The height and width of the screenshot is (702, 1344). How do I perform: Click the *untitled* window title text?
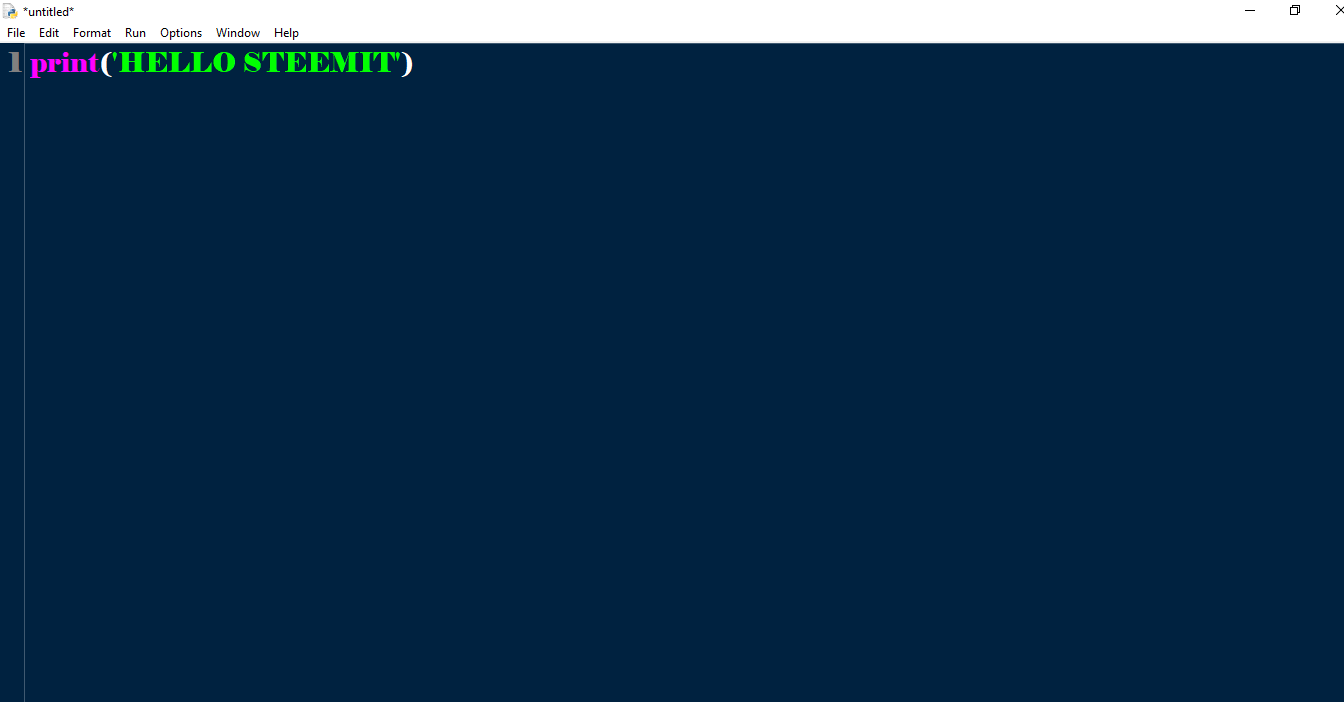[48, 11]
